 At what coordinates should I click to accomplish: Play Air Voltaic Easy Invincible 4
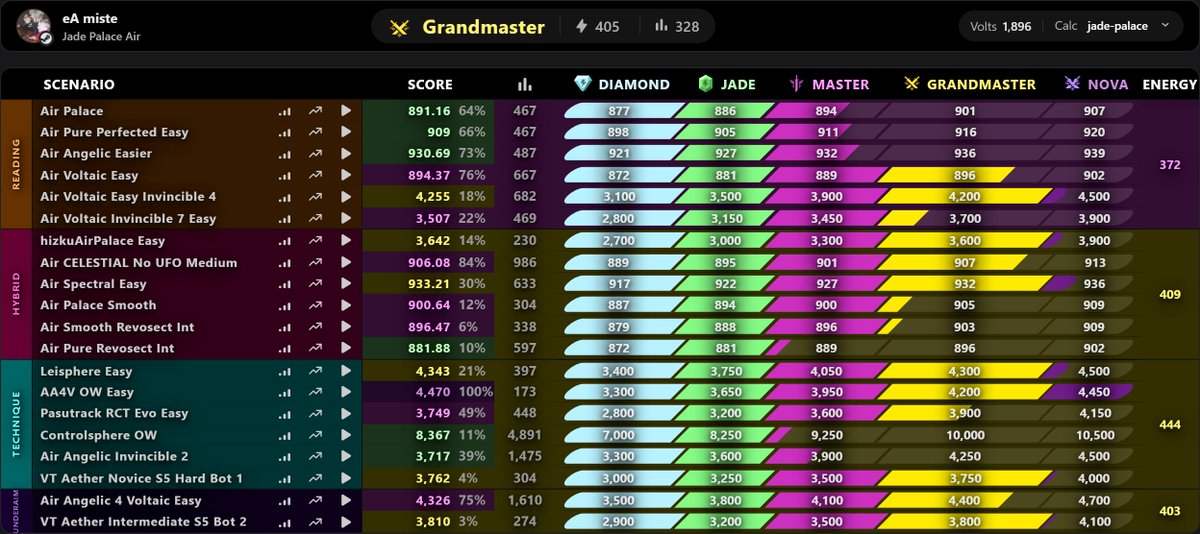[346, 196]
